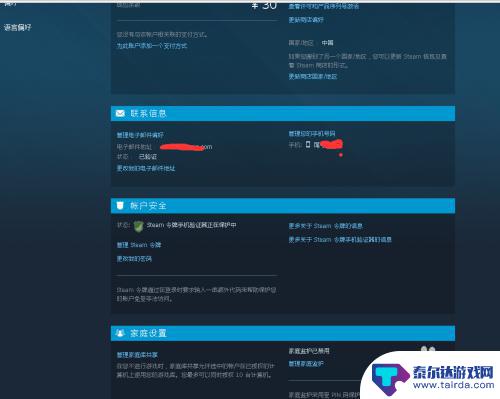Click the country value 中国
Screen dimensions: 500x399
tap(327, 43)
